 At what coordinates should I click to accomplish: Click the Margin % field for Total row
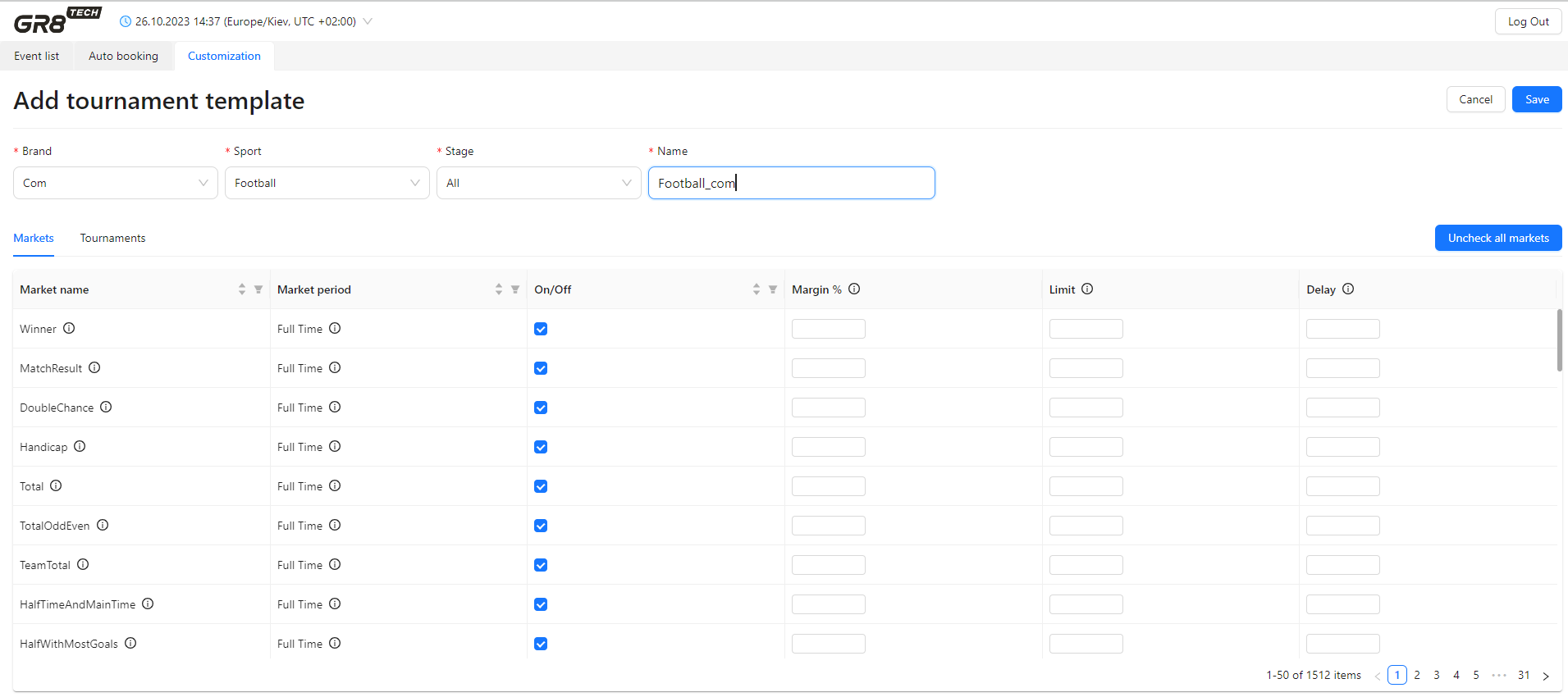coord(829,486)
